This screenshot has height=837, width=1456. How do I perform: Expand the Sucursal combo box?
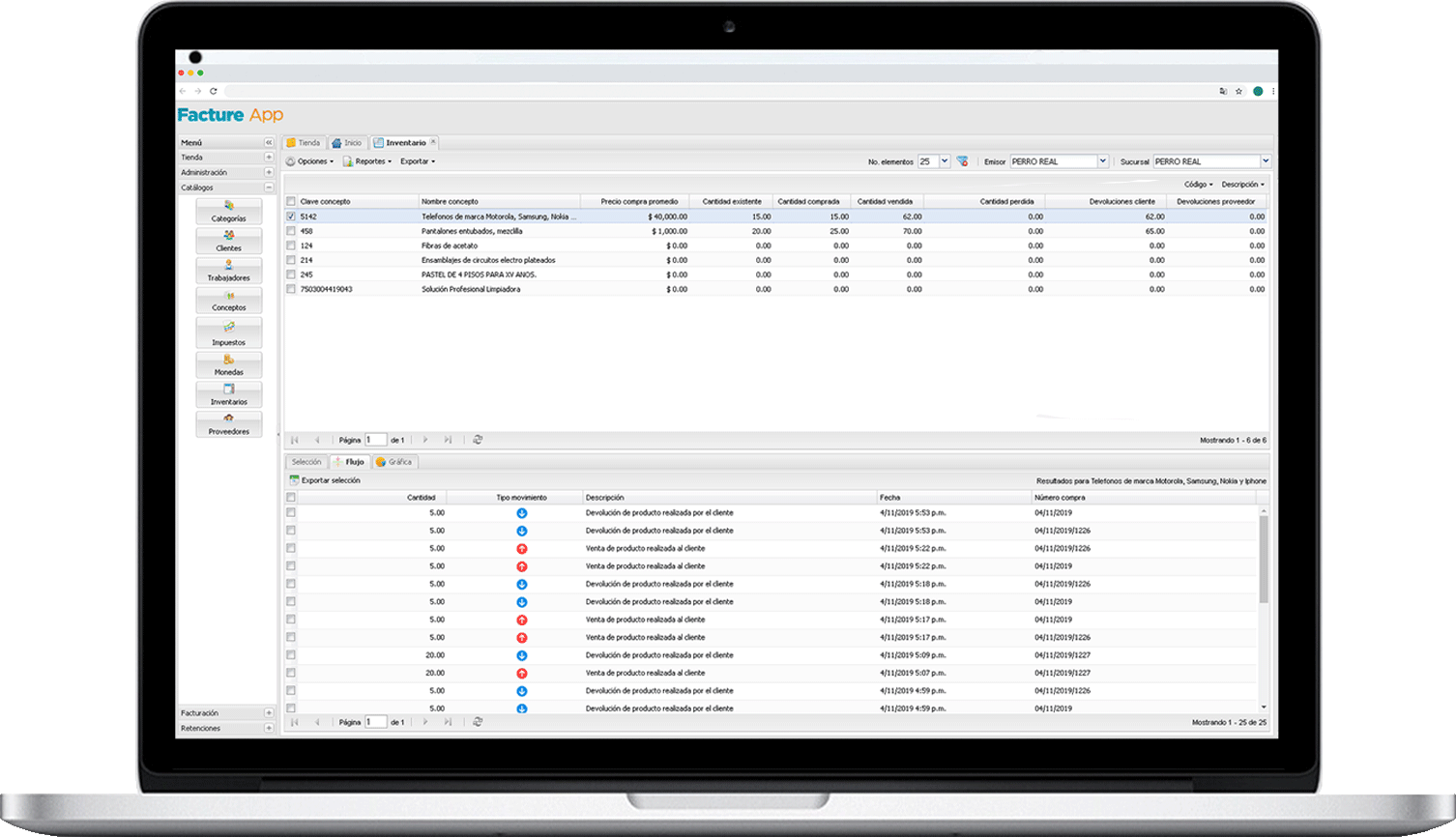1266,161
